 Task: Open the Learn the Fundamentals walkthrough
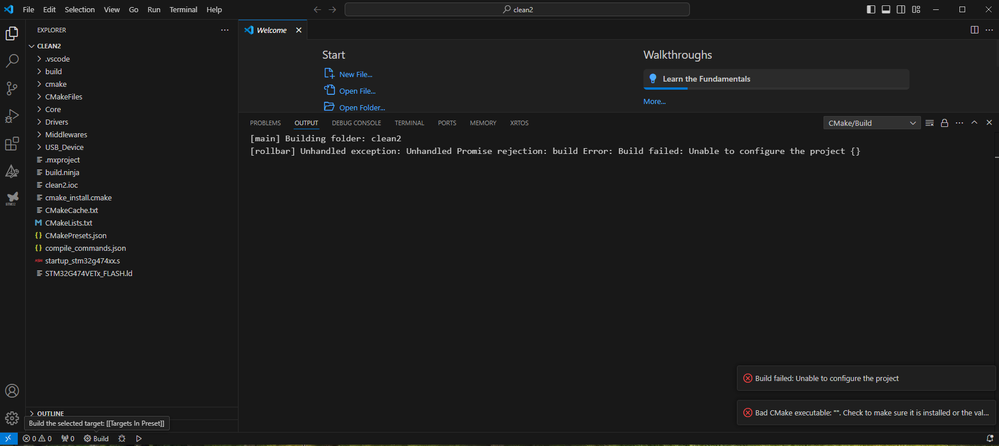pos(776,79)
